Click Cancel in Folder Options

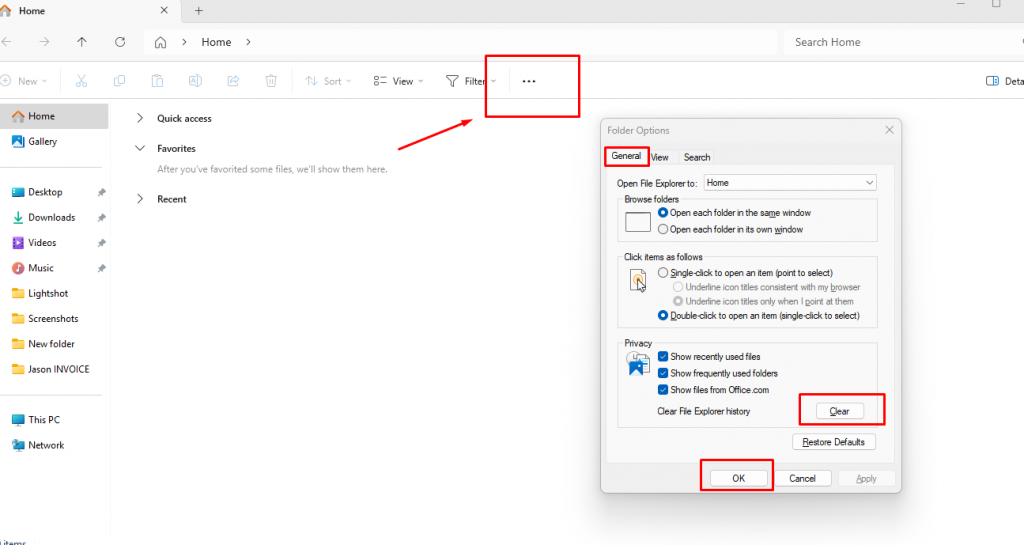click(x=802, y=478)
